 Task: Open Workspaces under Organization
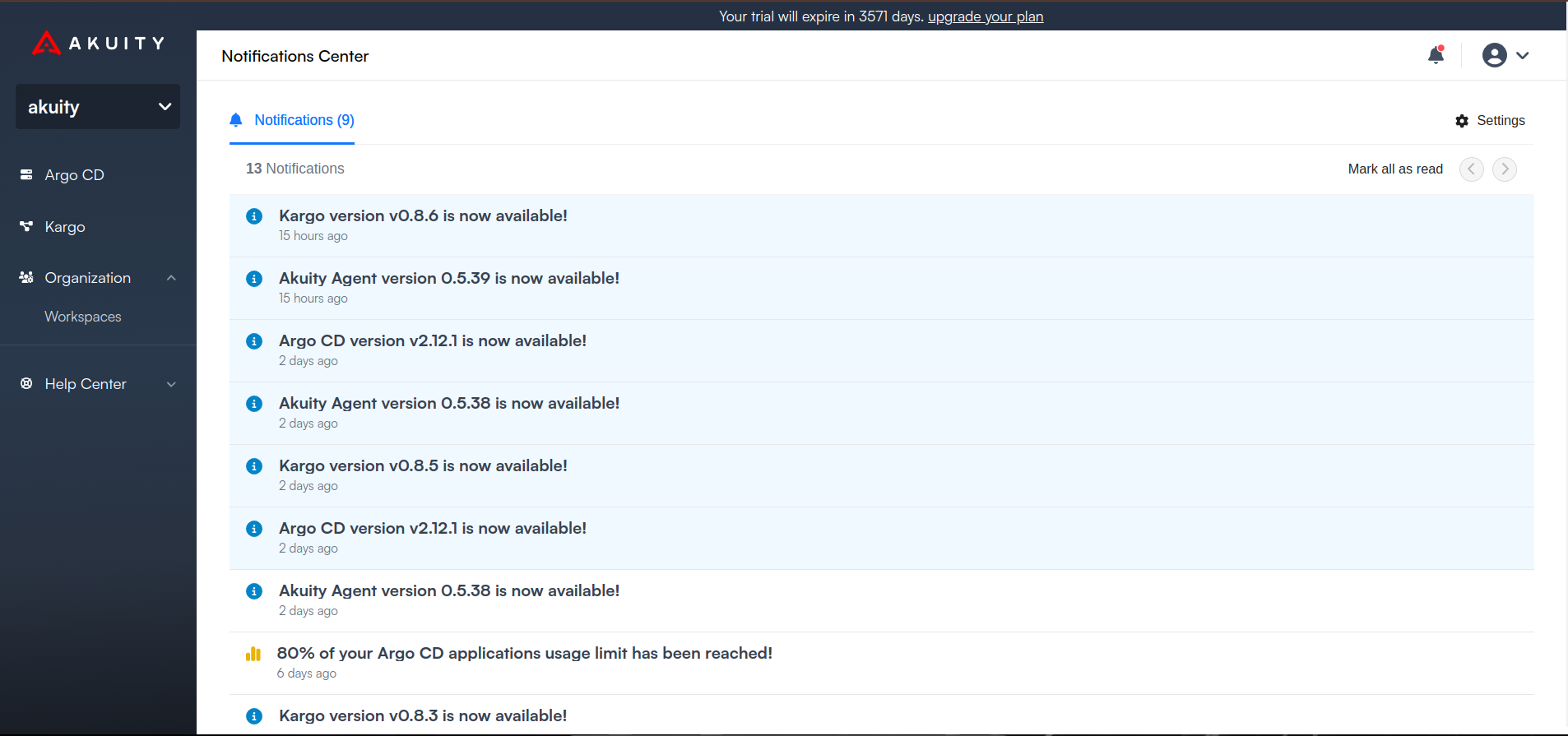tap(83, 317)
